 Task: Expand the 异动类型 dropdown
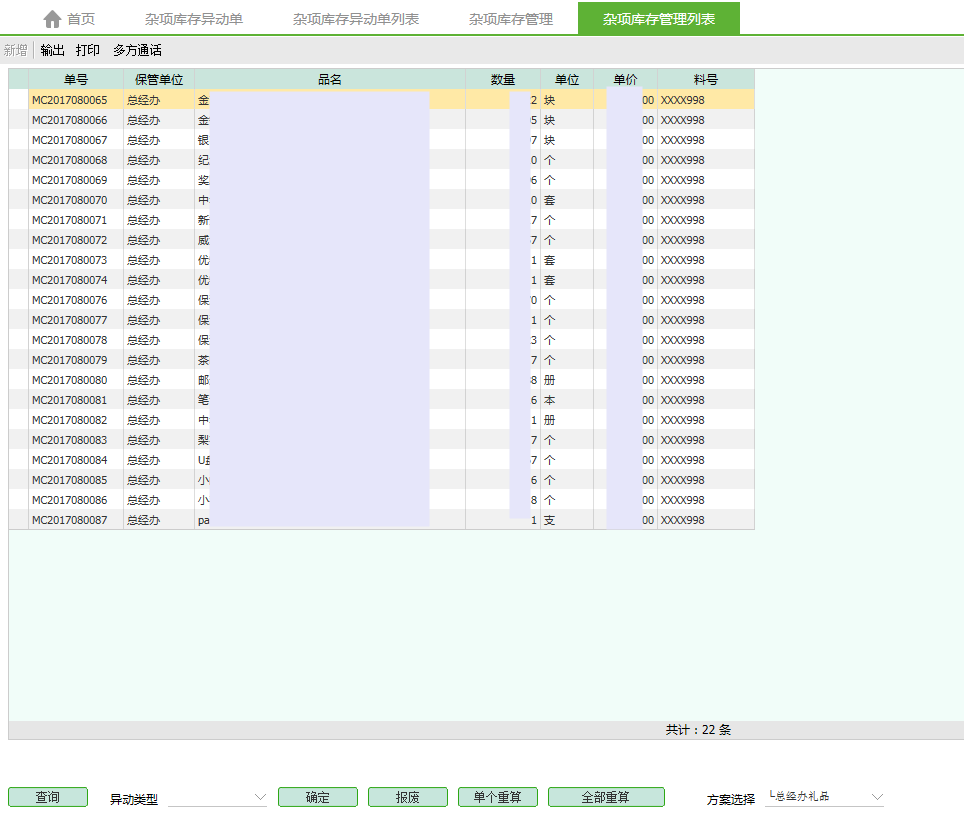[260, 797]
